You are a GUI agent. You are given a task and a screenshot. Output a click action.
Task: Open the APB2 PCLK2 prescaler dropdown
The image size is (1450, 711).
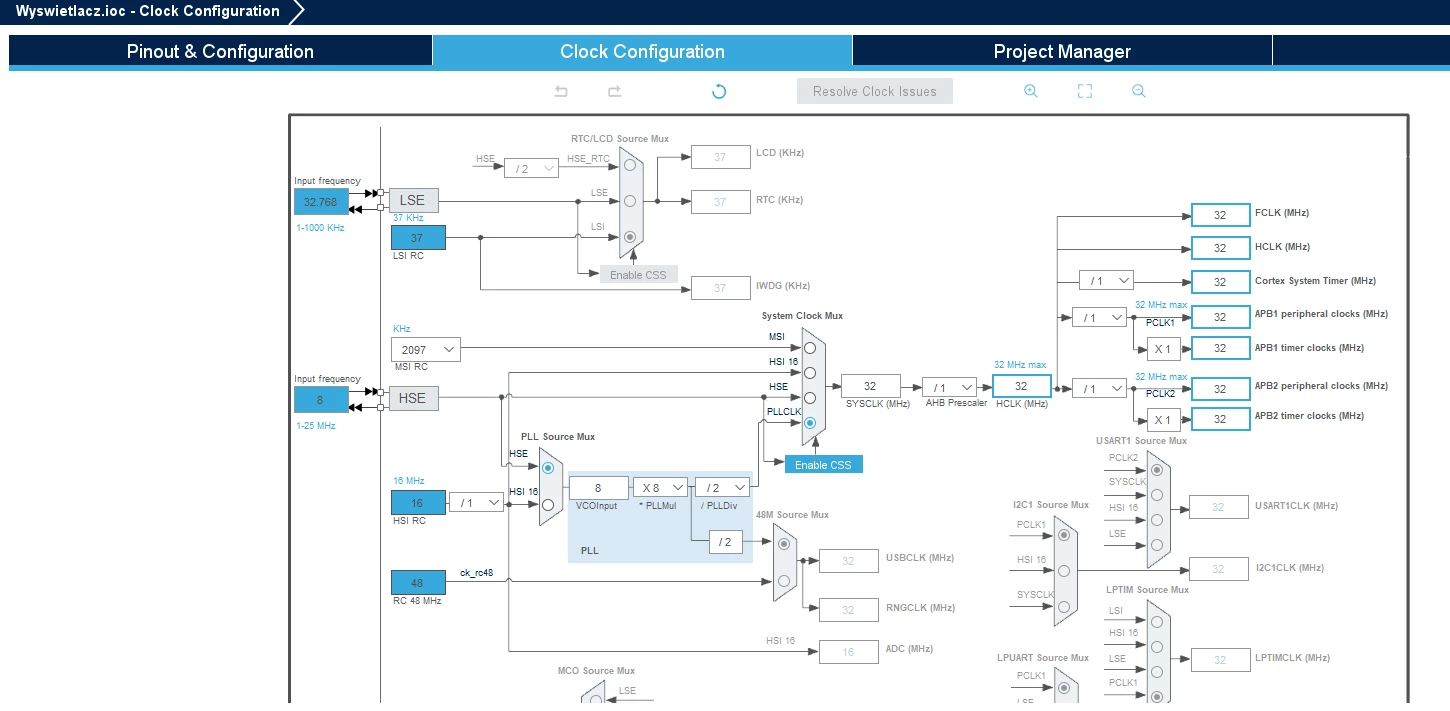coord(1099,388)
